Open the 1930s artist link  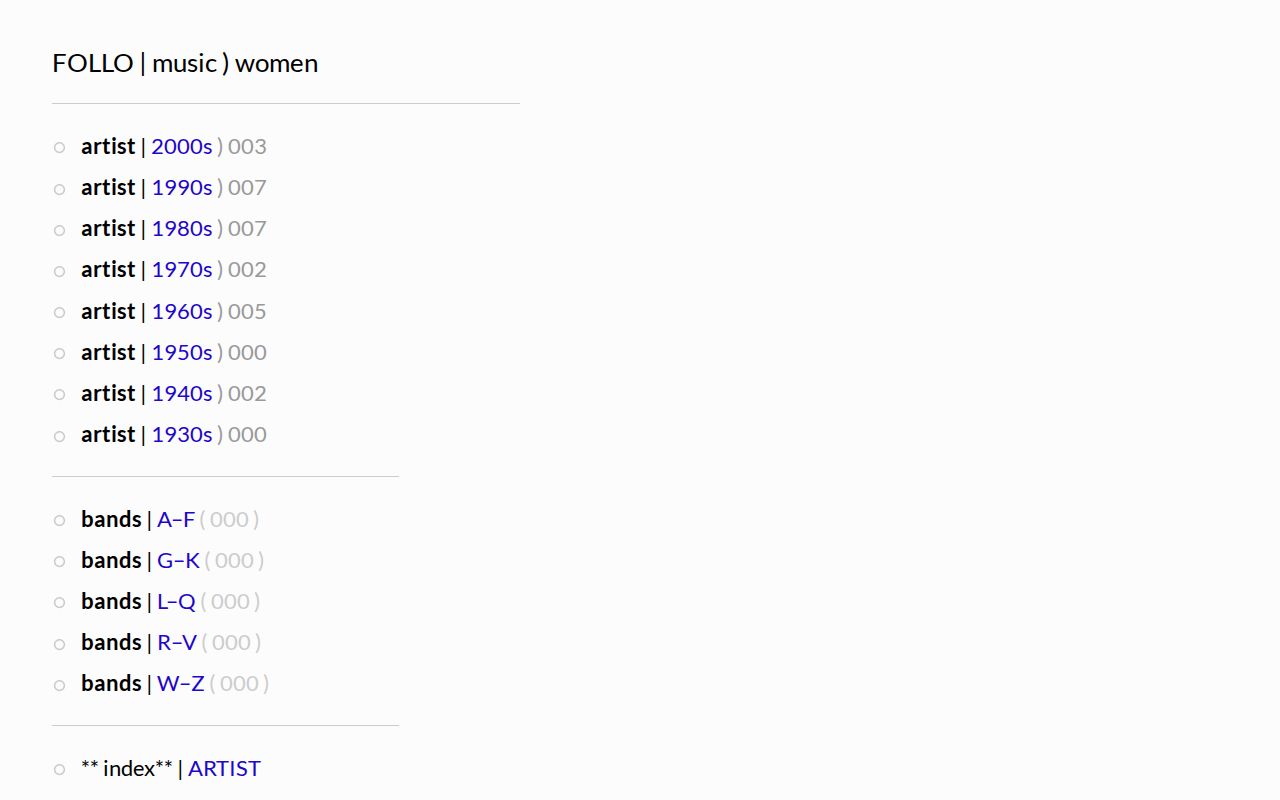182,434
